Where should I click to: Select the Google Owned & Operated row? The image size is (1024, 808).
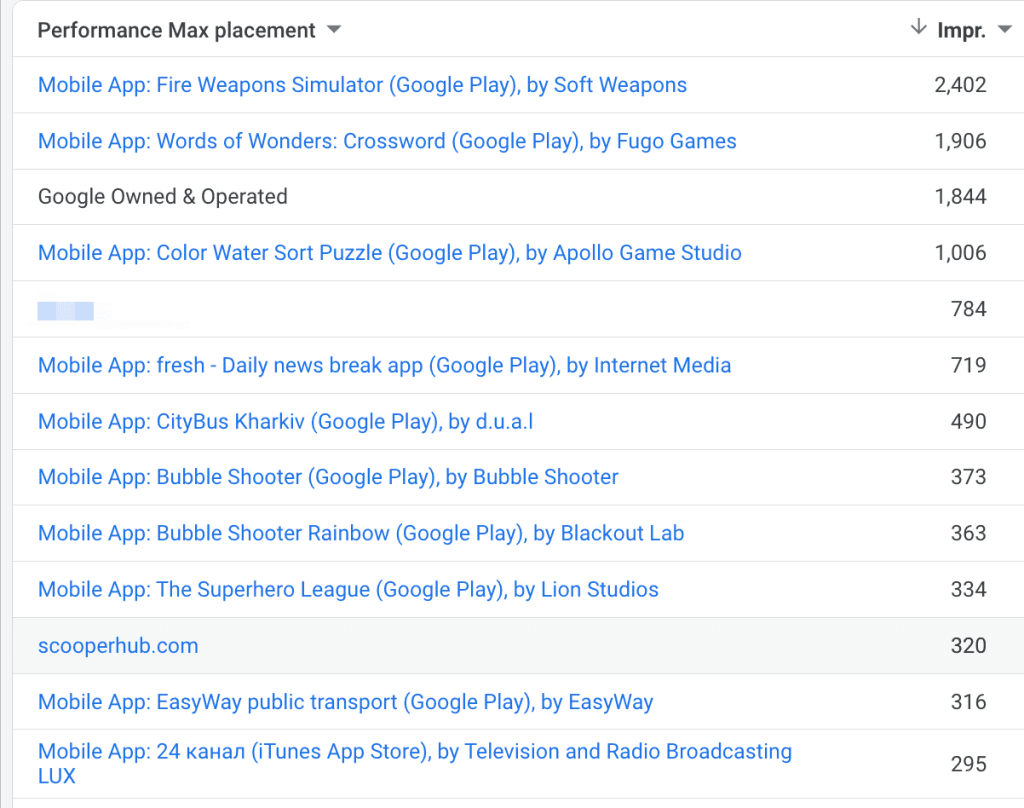coord(163,197)
